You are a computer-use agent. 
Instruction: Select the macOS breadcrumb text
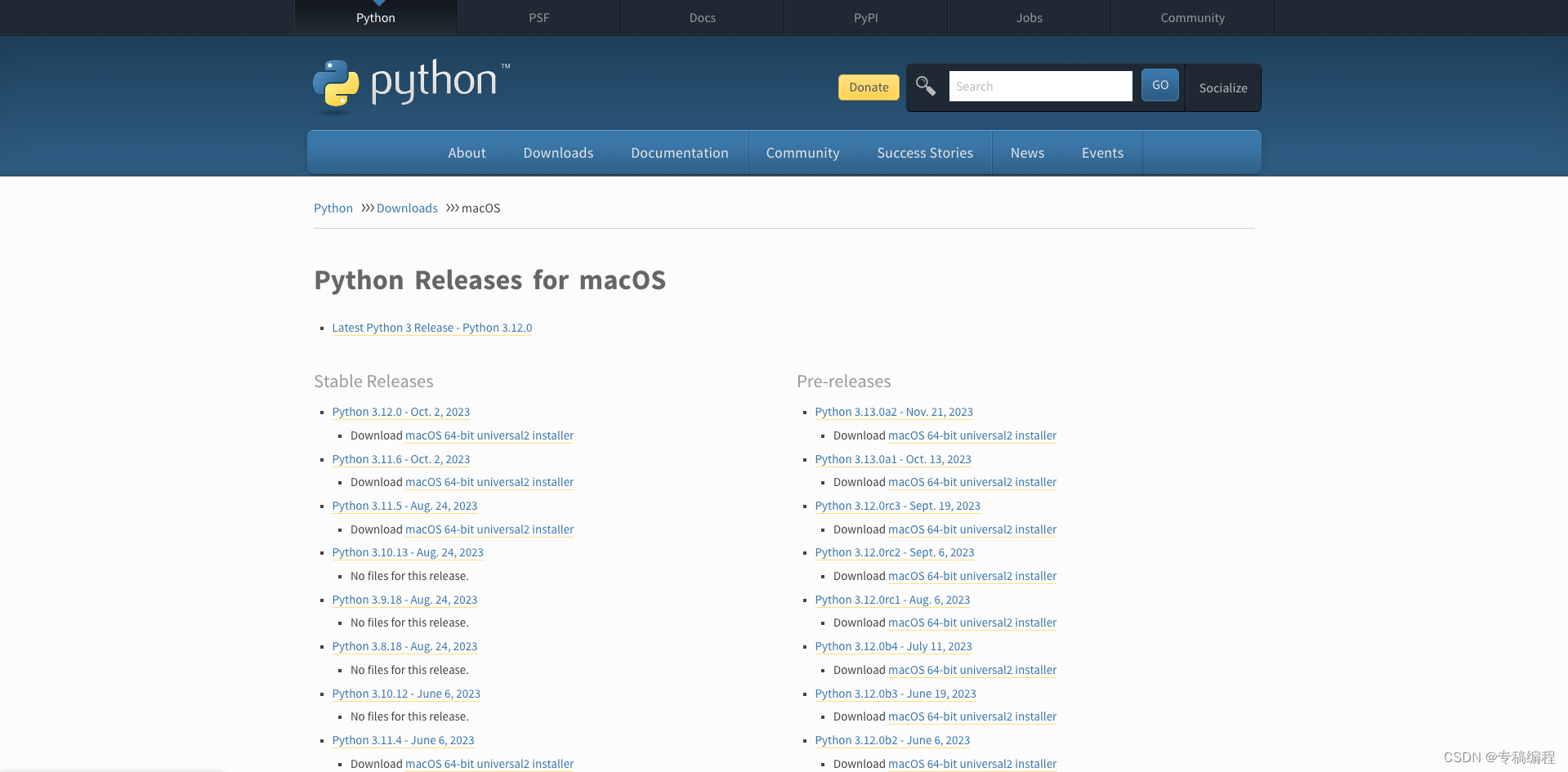tap(481, 208)
